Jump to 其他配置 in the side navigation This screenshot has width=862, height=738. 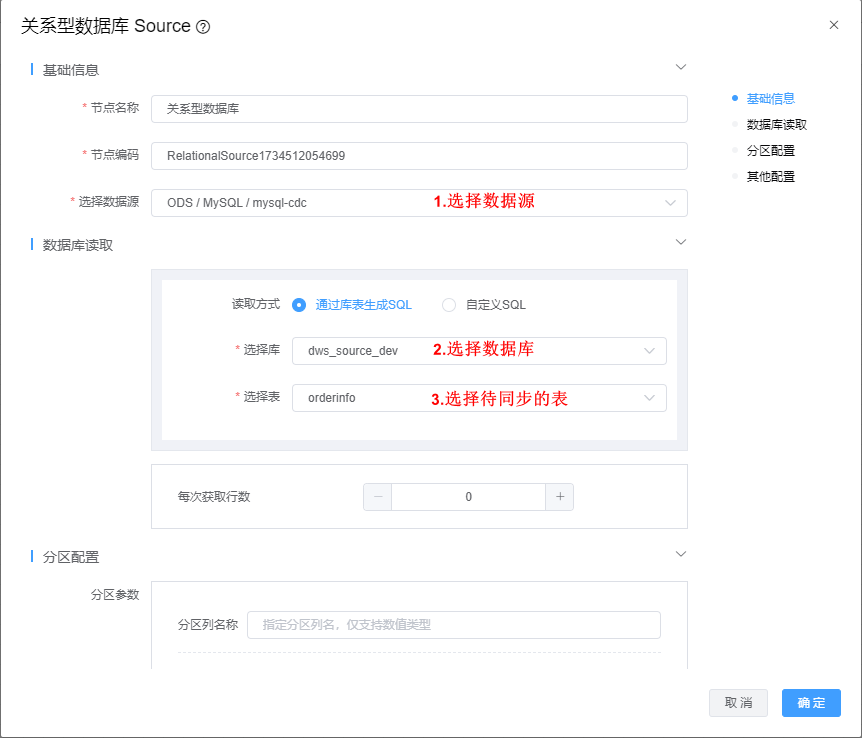pyautogui.click(x=770, y=177)
